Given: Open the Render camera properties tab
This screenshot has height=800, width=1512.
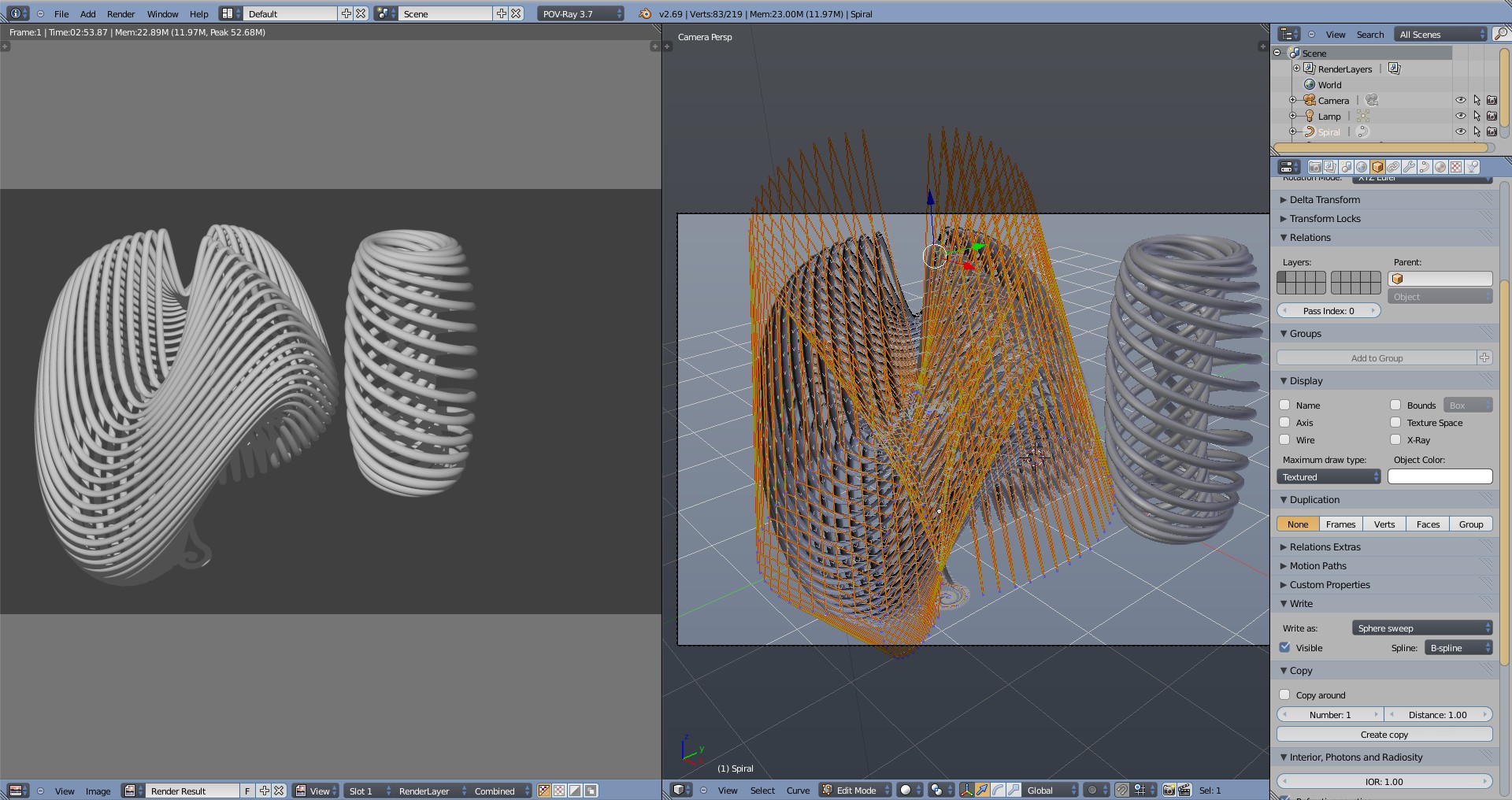Looking at the screenshot, I should coord(1314,167).
